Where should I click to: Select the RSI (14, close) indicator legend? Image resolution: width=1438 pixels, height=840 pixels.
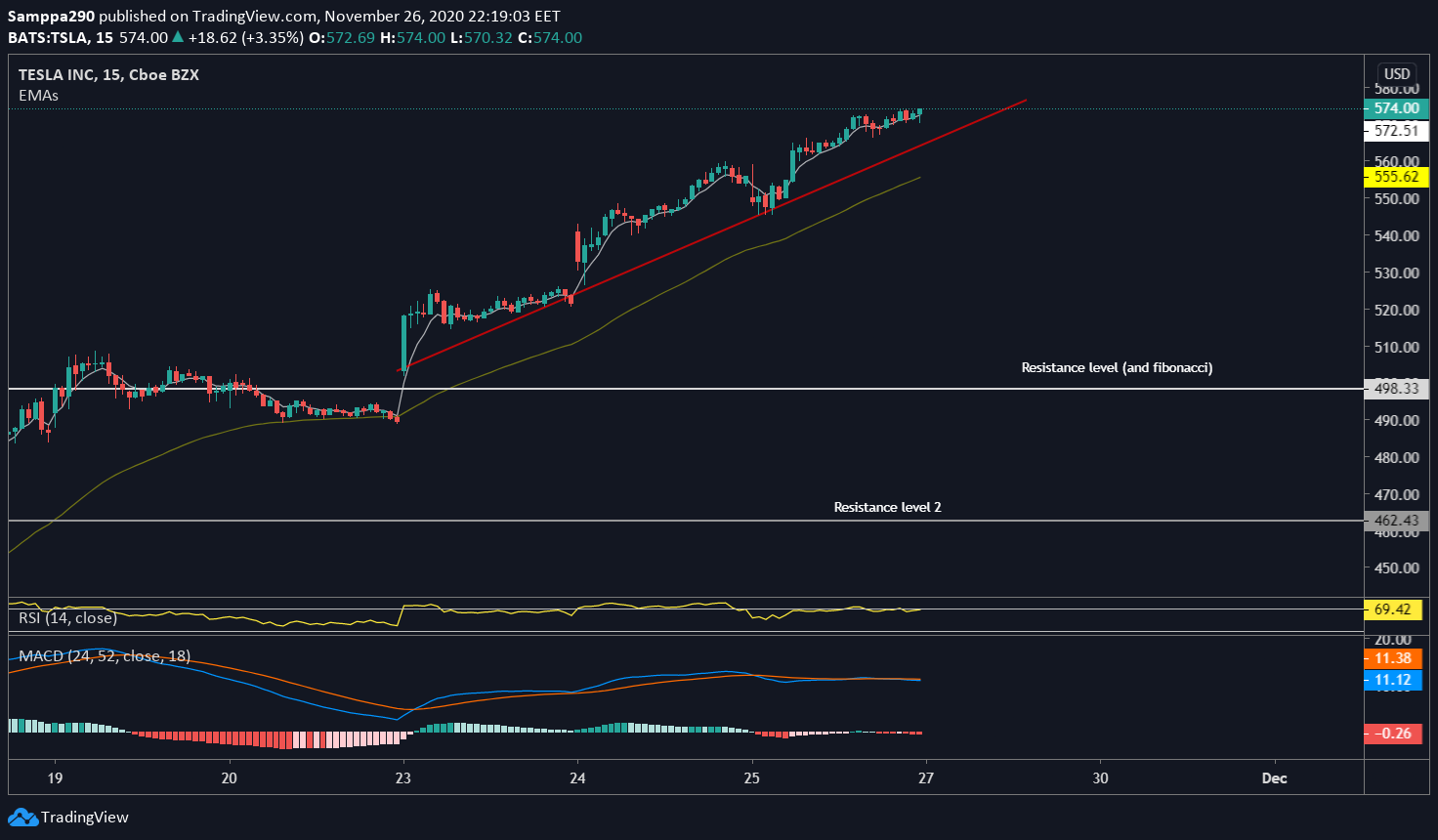coord(67,618)
